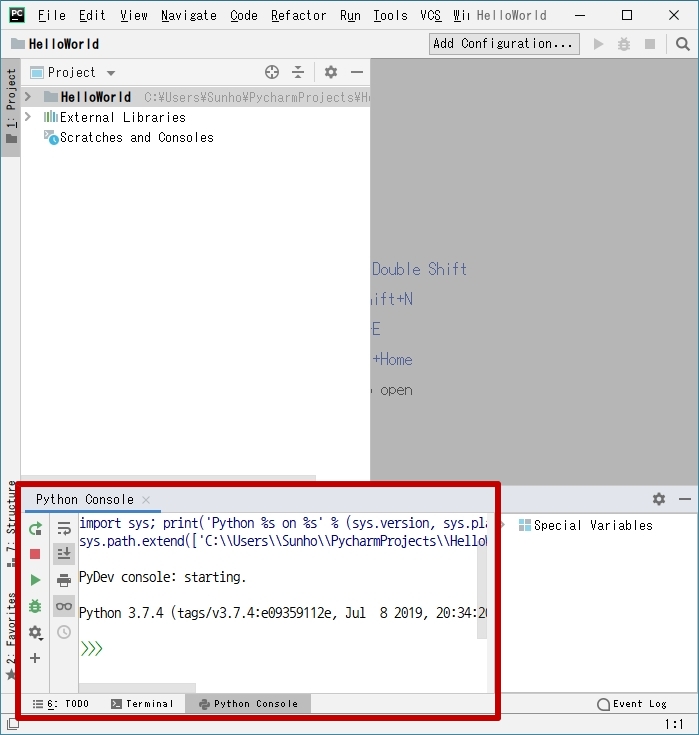Expand External Libraries node
The height and width of the screenshot is (735, 699).
coord(28,117)
